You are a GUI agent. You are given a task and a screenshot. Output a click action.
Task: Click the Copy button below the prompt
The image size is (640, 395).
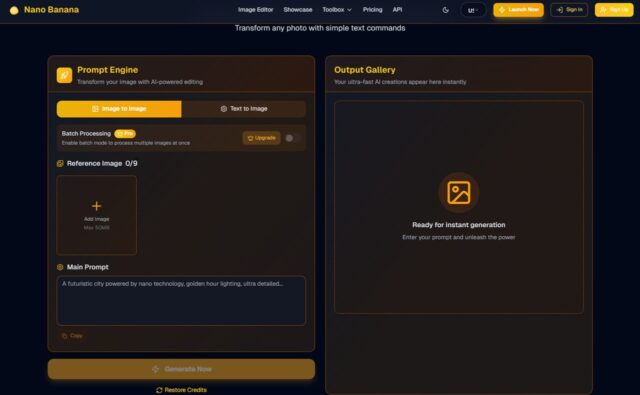[x=72, y=336]
